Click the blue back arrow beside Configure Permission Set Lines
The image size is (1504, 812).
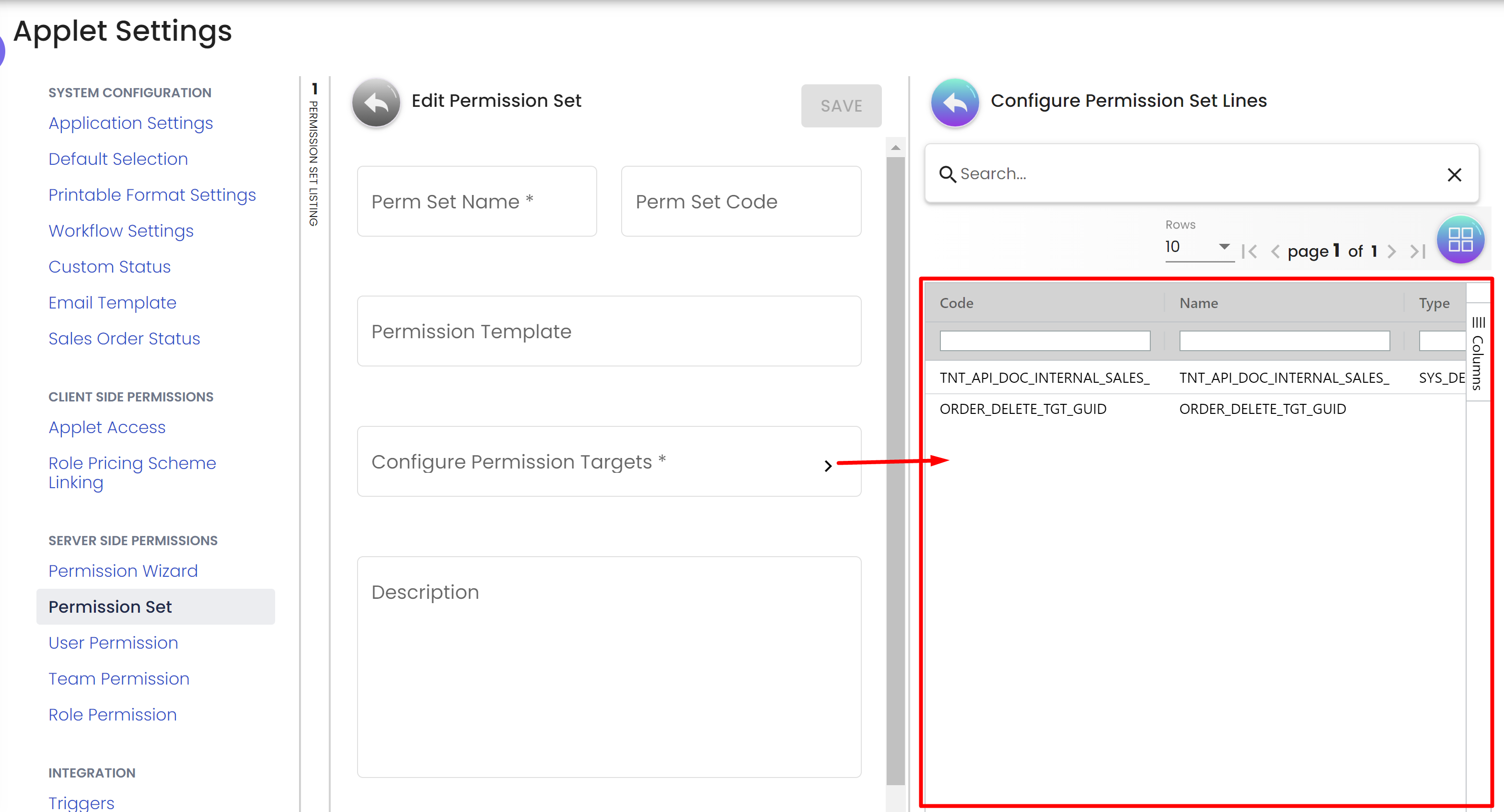(x=955, y=103)
